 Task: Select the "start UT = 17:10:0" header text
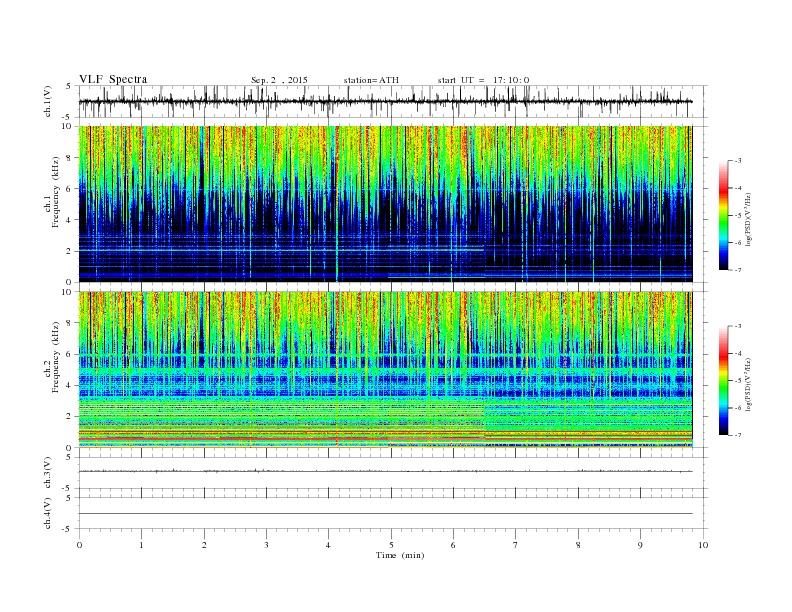(x=483, y=80)
